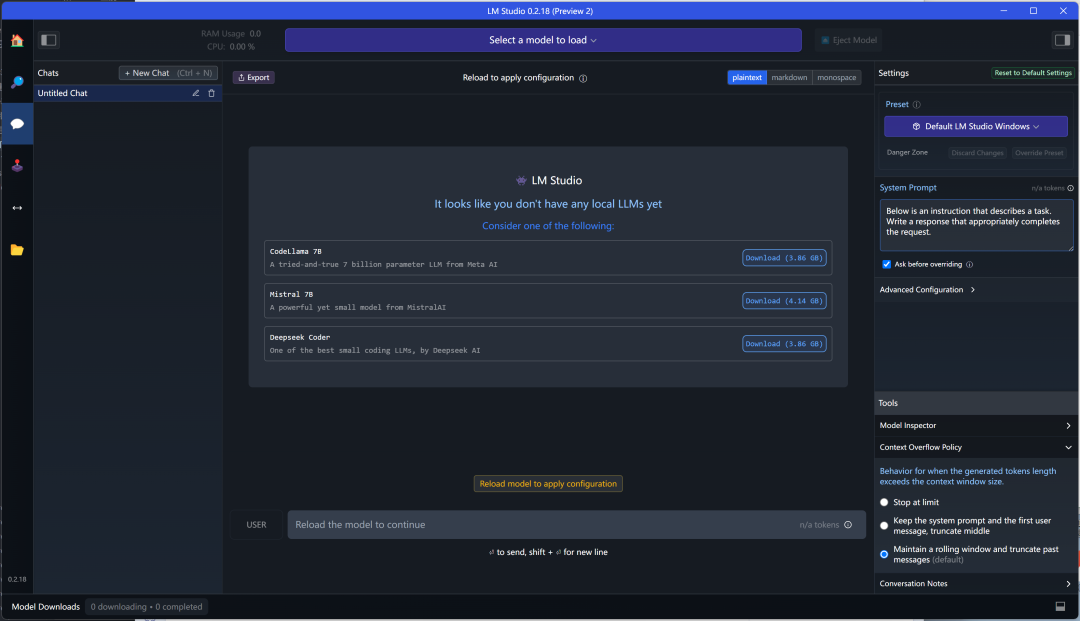Download Deepseek Coder model
Viewport: 1080px width, 621px height.
click(x=784, y=344)
